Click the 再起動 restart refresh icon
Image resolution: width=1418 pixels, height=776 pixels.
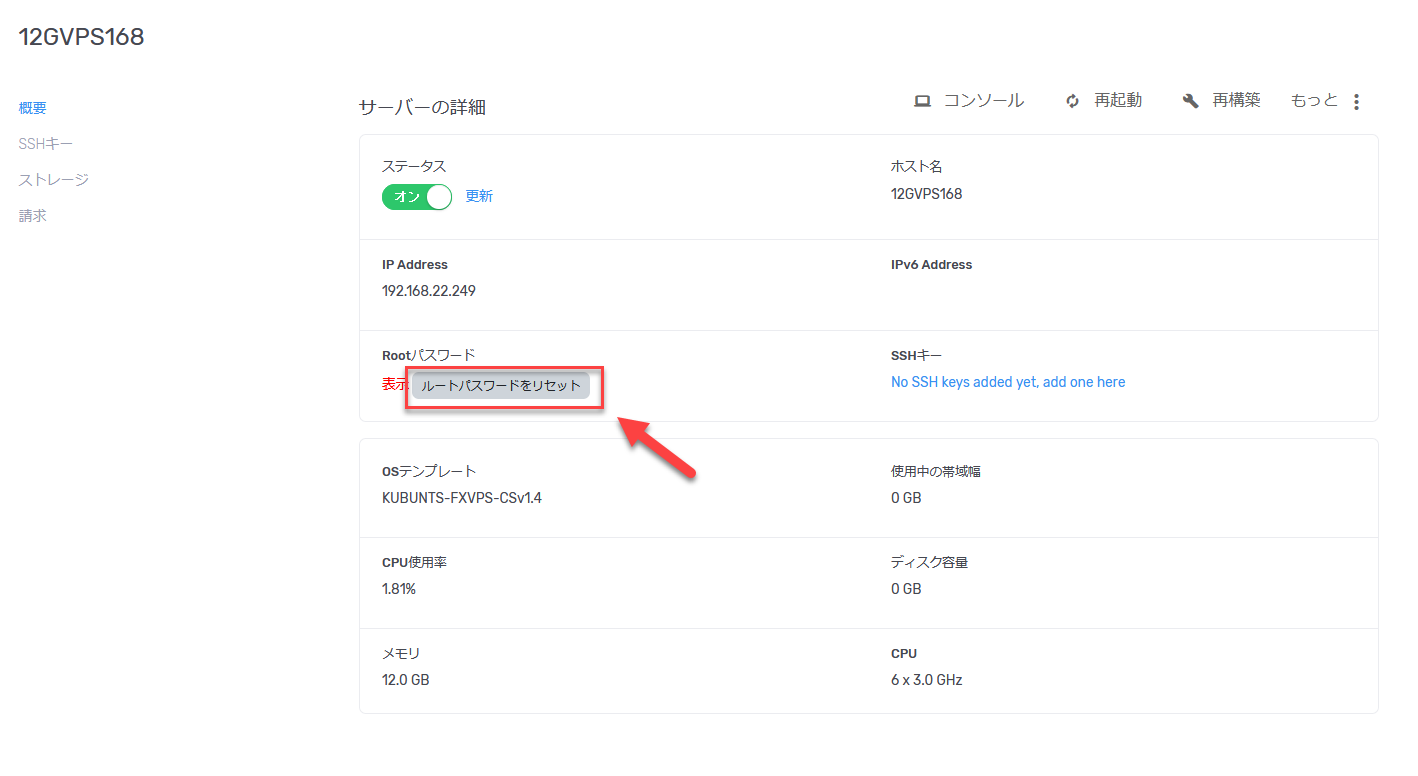1071,100
